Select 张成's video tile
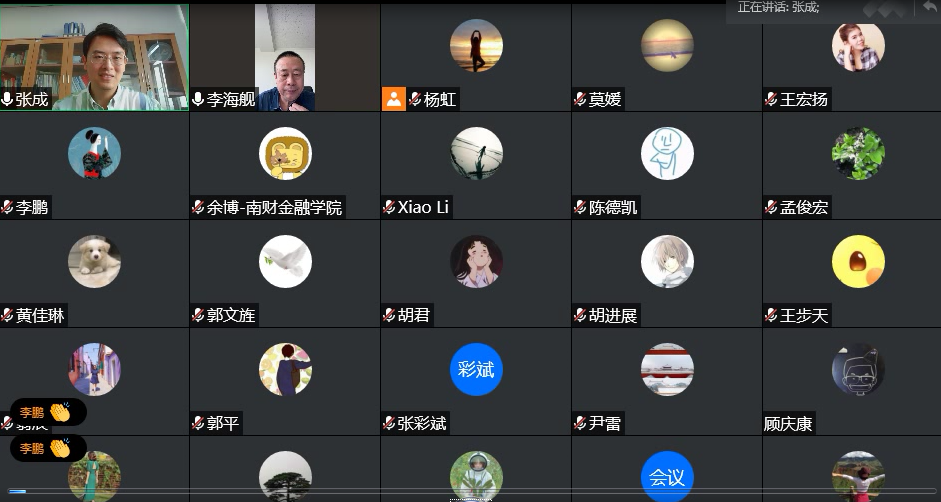941x502 pixels. coord(95,58)
